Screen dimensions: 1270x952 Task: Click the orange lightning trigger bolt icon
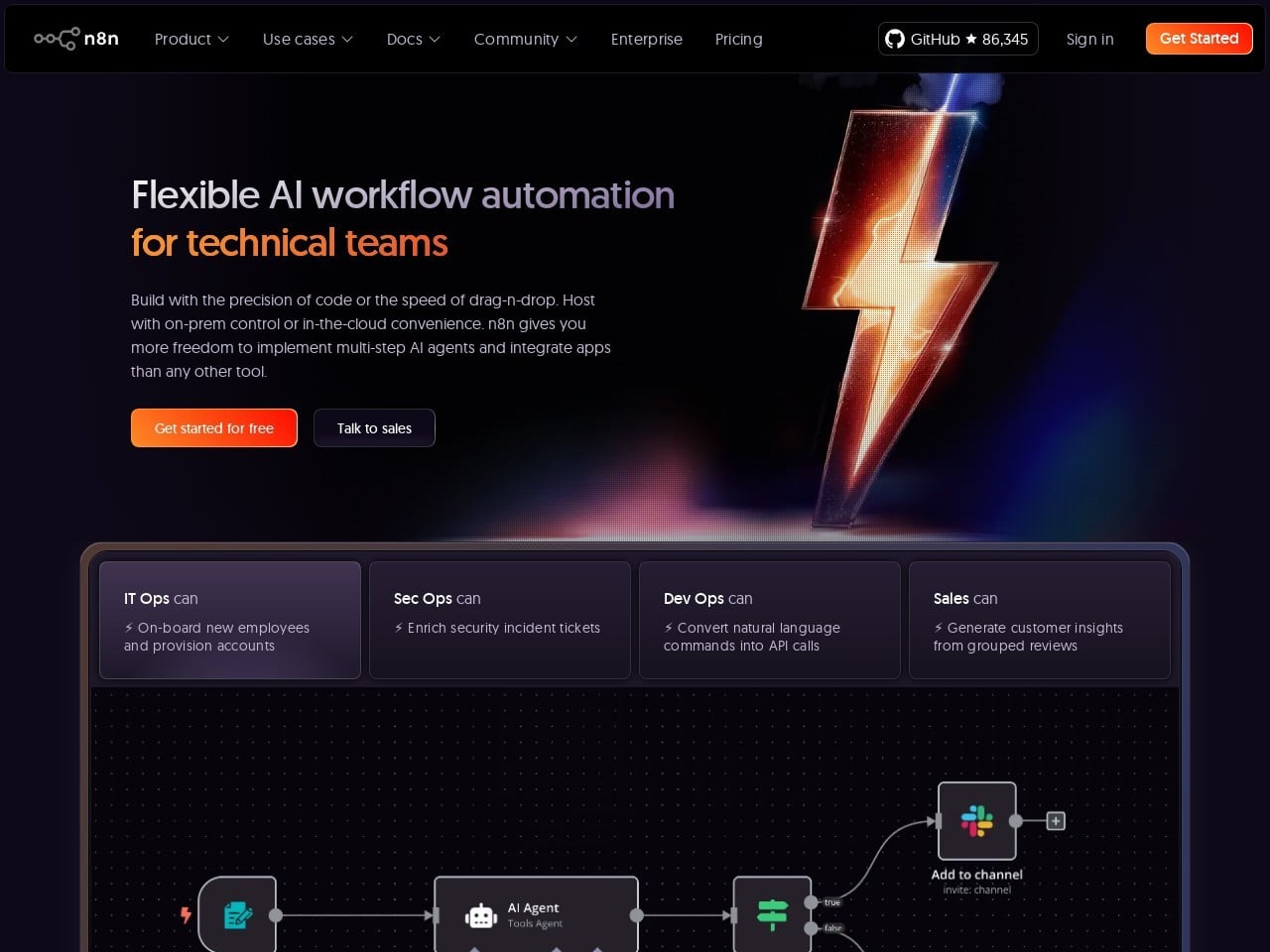click(x=186, y=914)
